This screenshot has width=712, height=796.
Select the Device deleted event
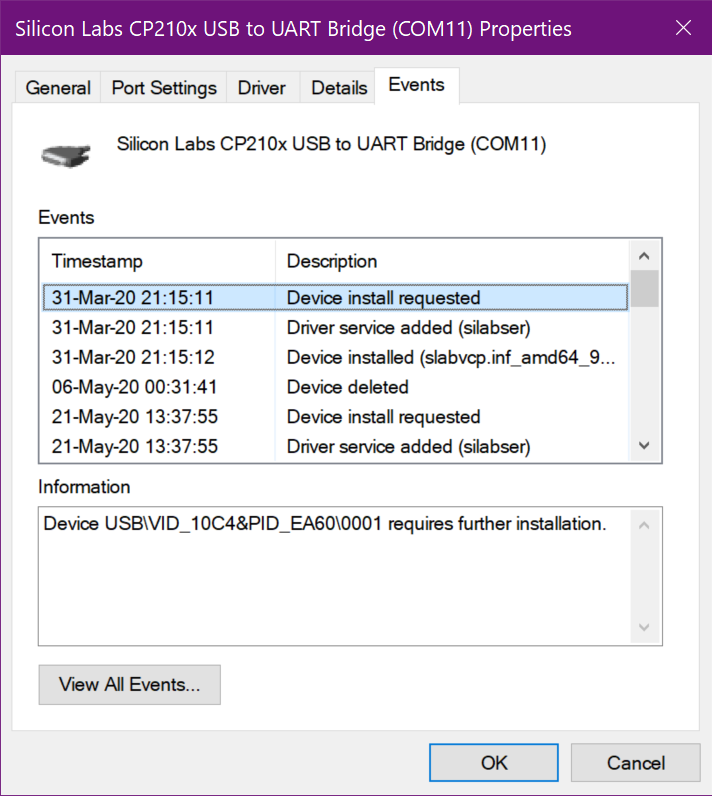335,387
